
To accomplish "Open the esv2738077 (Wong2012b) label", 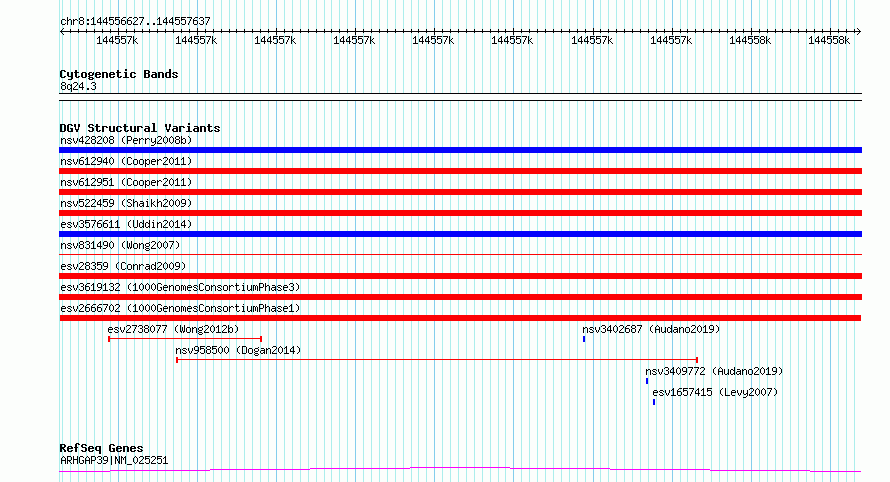I will tap(173, 329).
